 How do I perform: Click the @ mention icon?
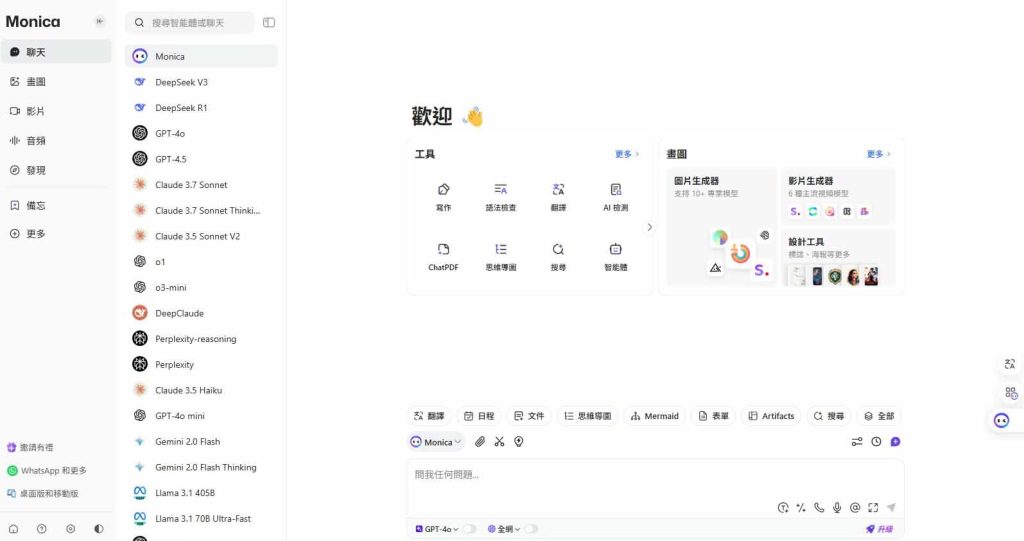point(855,507)
